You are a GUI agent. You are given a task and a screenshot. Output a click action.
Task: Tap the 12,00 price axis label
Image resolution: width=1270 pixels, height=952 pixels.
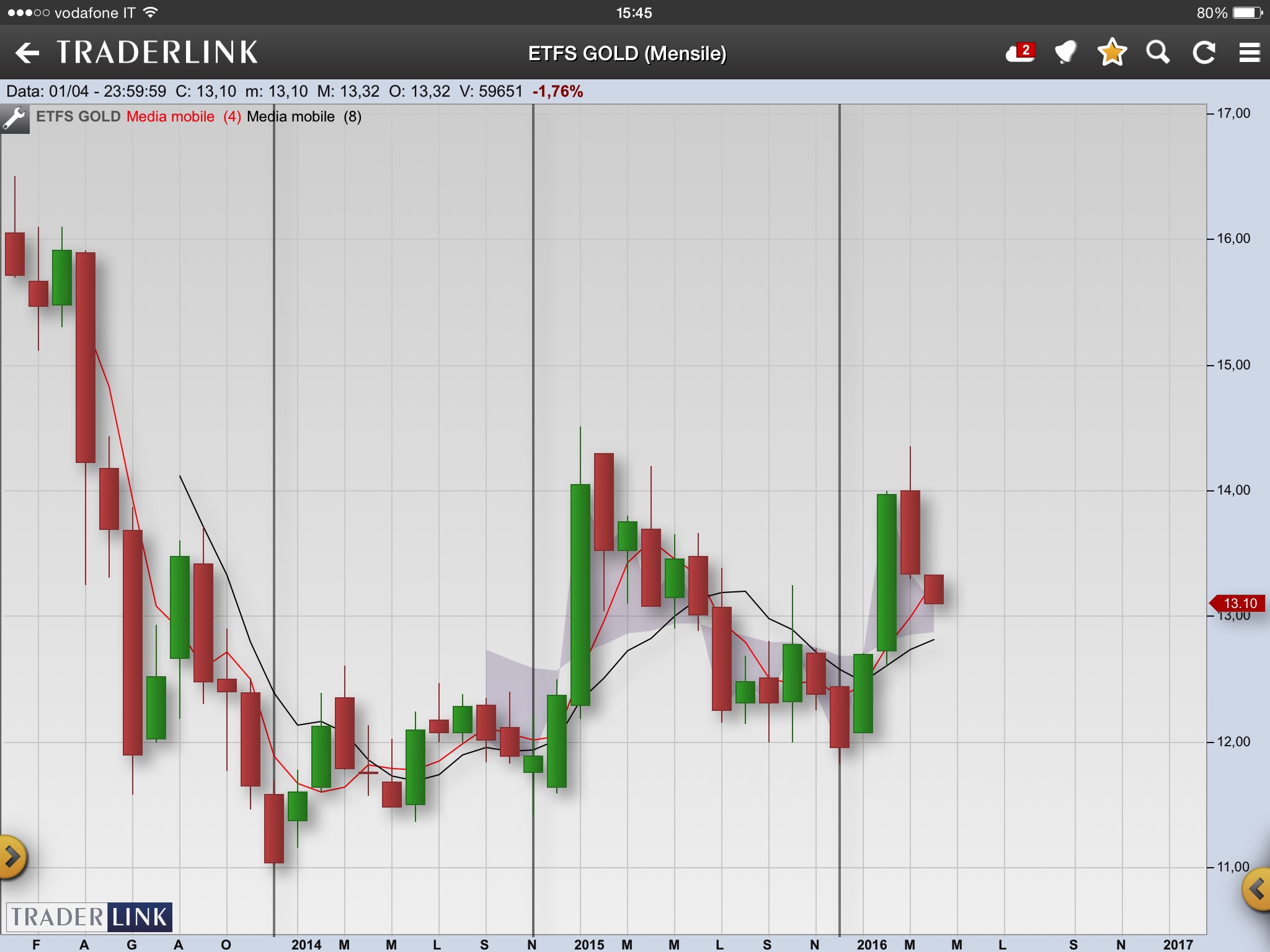coord(1233,742)
